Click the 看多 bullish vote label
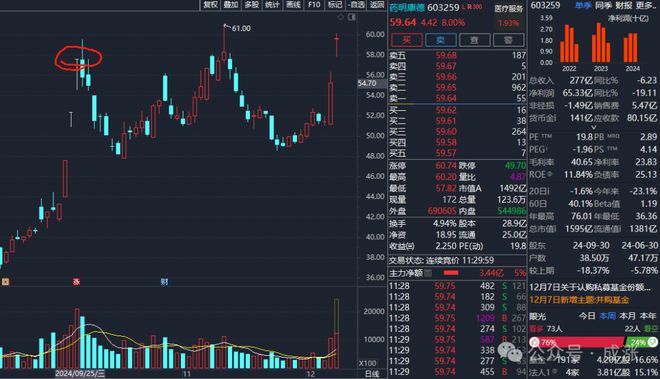The width and height of the screenshot is (660, 379). pos(536,329)
